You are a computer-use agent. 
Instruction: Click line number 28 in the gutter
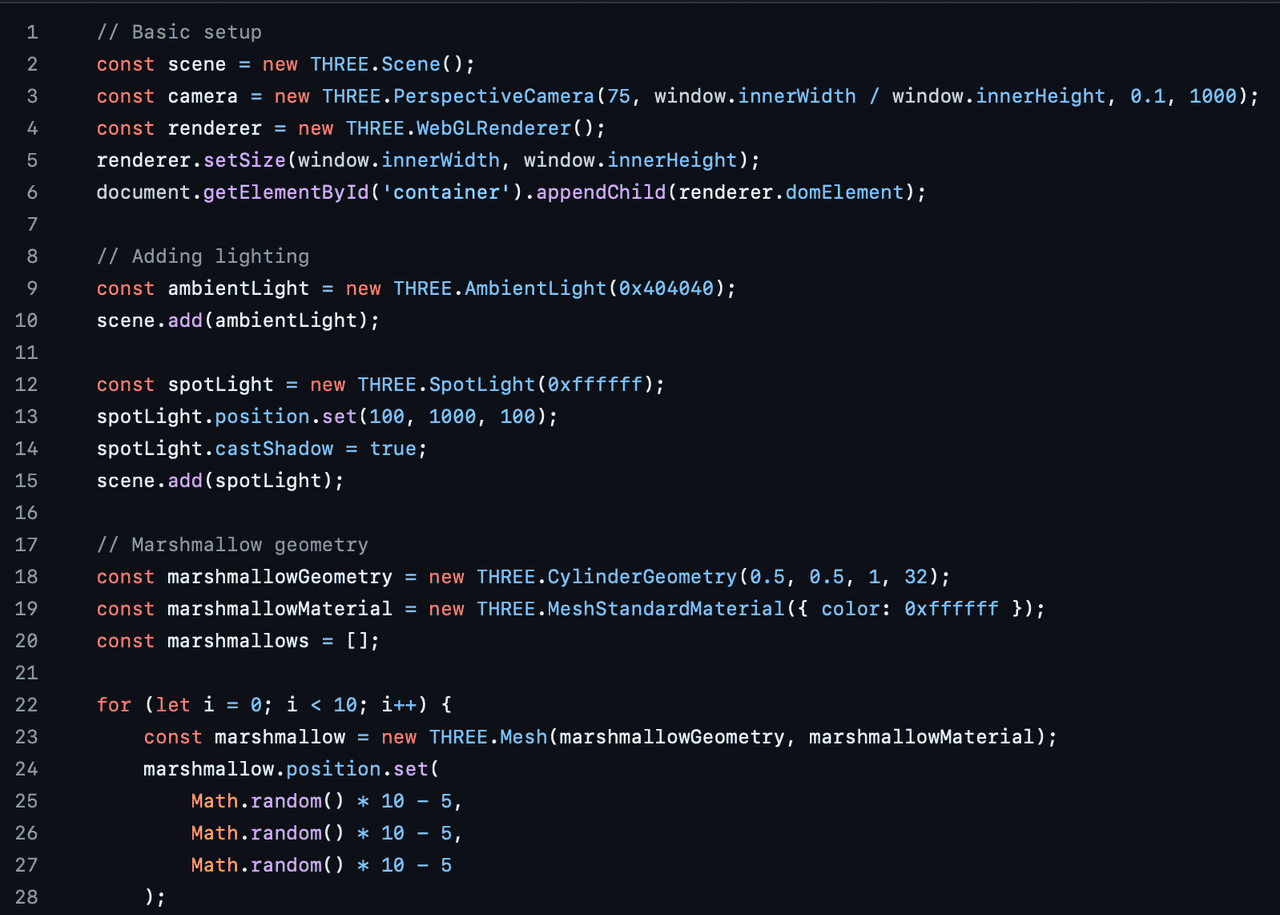[27, 897]
